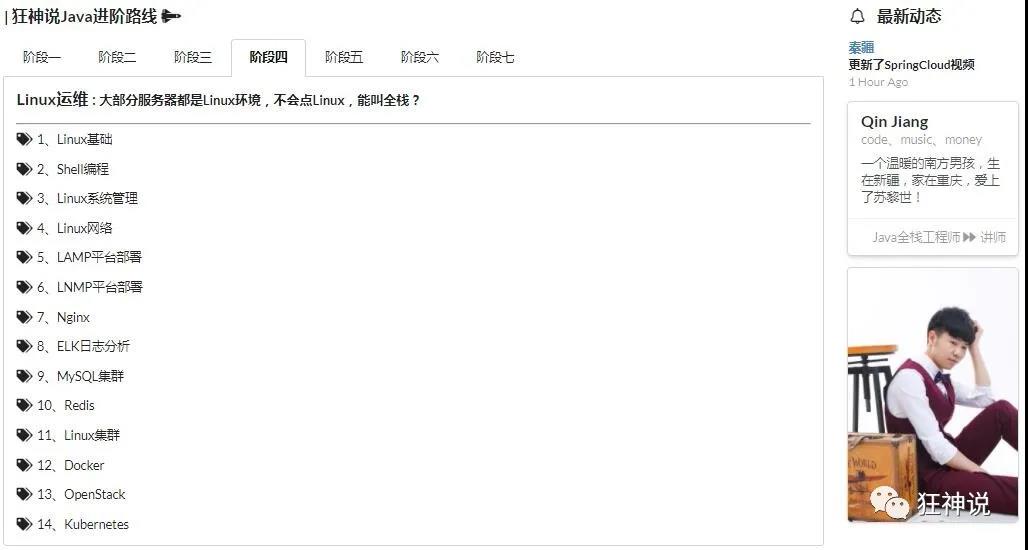Viewport: 1028px width, 550px height.
Task: Click the Qin Jiang profile card name
Action: (x=894, y=122)
